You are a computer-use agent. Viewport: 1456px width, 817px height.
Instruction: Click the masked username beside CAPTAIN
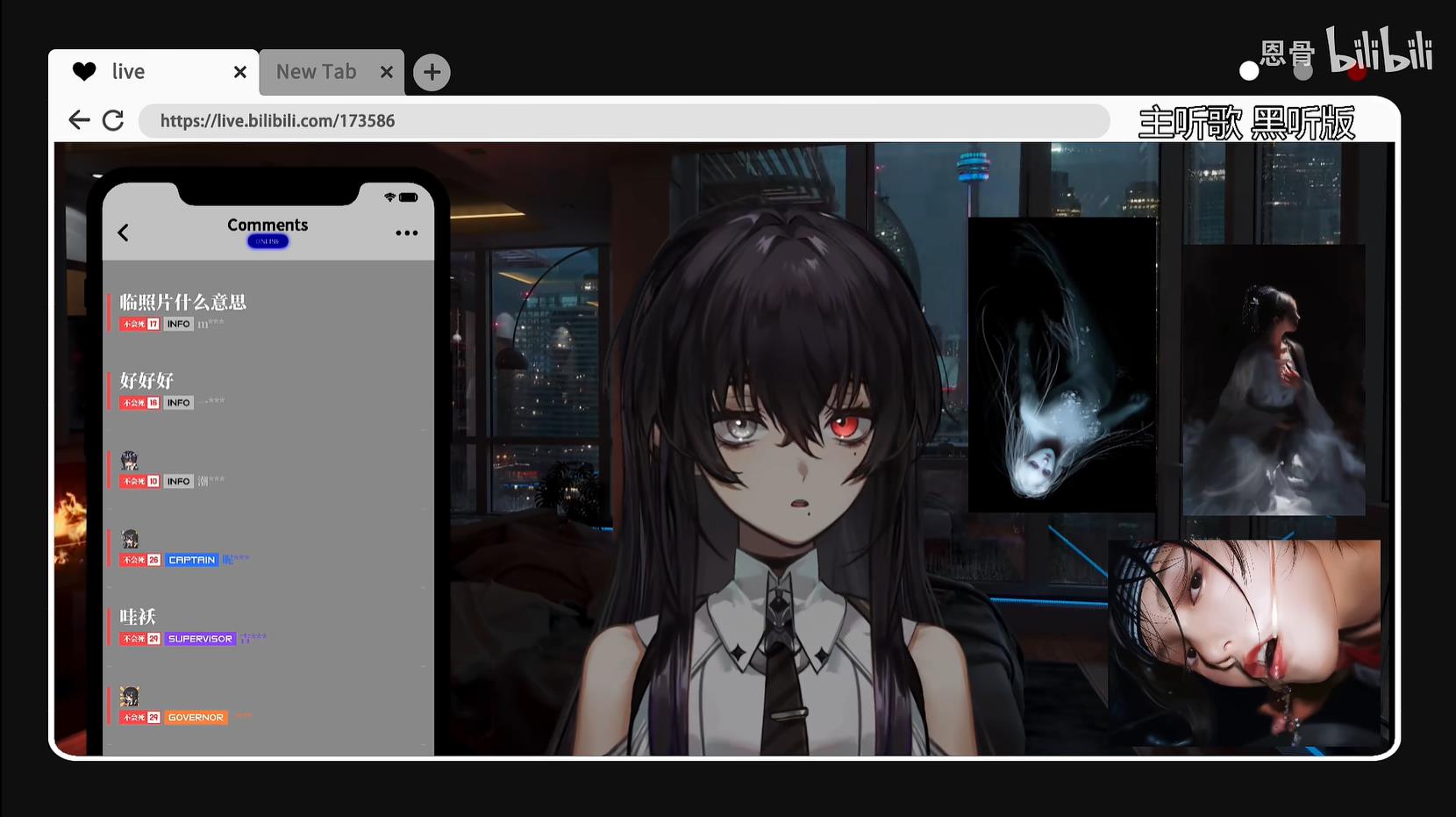236,560
